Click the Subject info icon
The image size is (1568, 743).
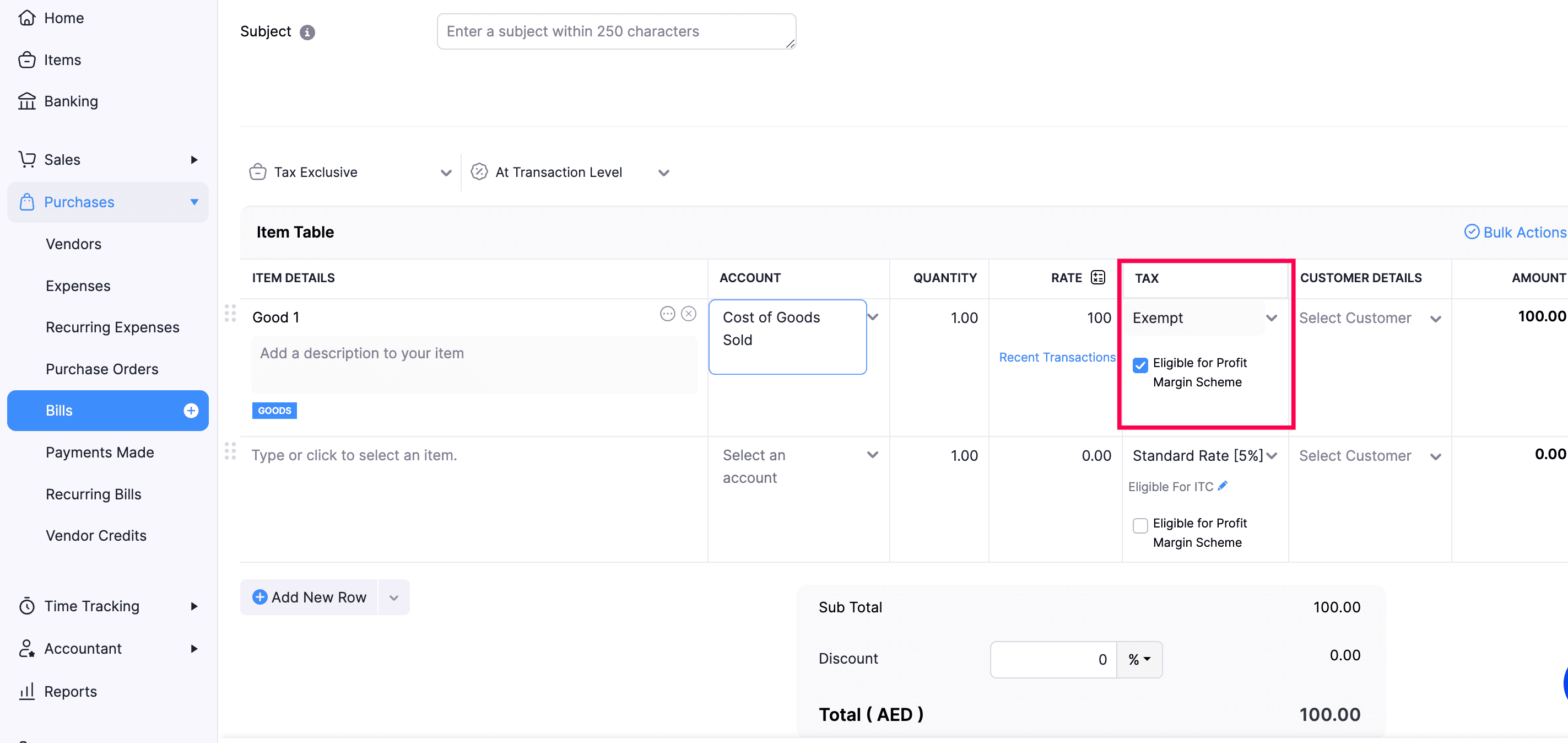tap(307, 33)
